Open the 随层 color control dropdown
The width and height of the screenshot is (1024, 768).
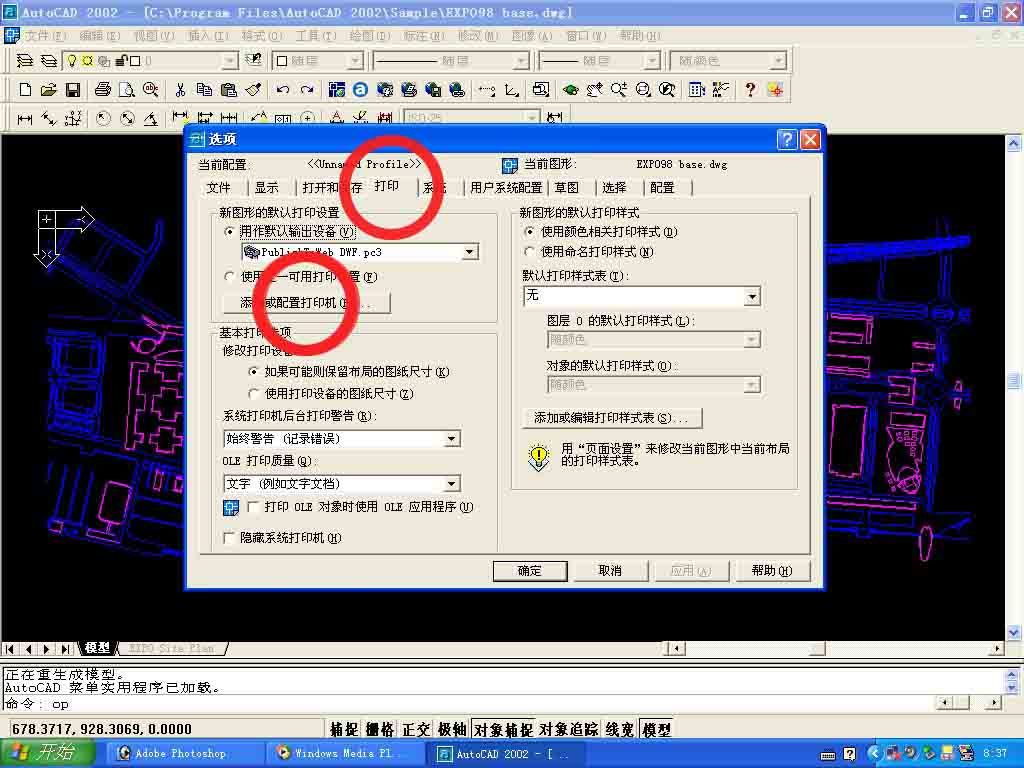(355, 61)
